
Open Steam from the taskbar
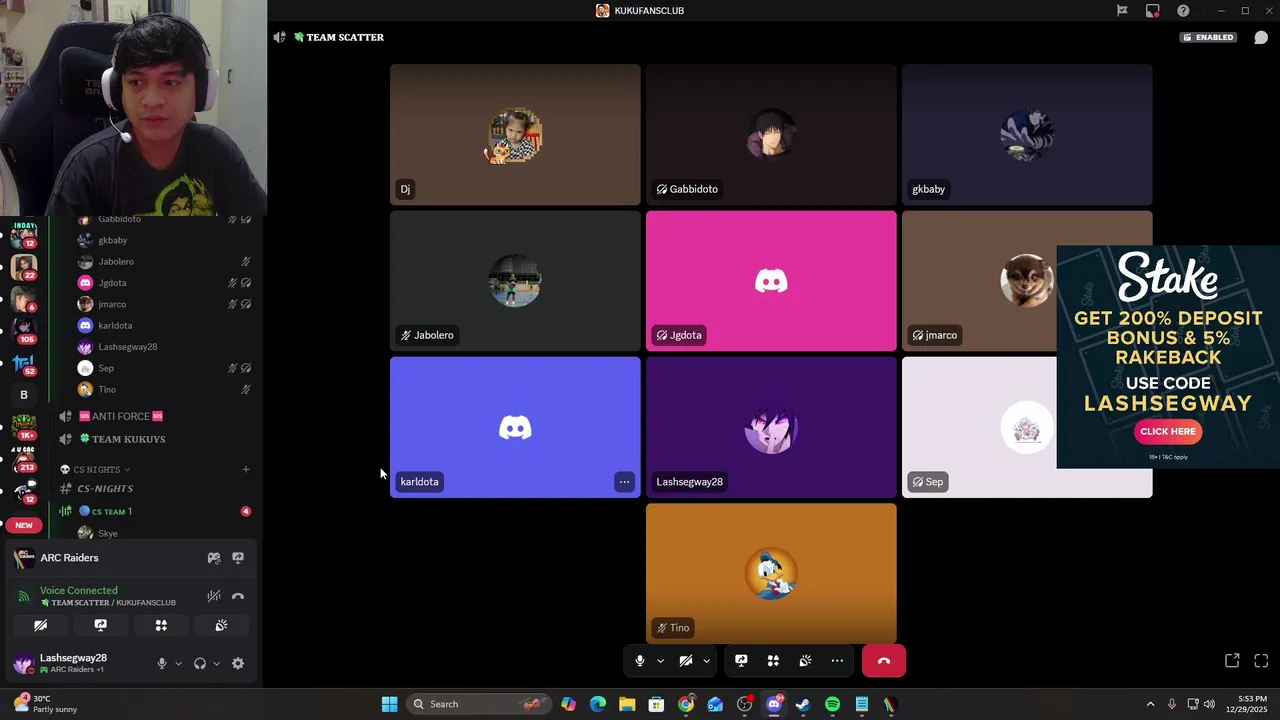tap(803, 704)
